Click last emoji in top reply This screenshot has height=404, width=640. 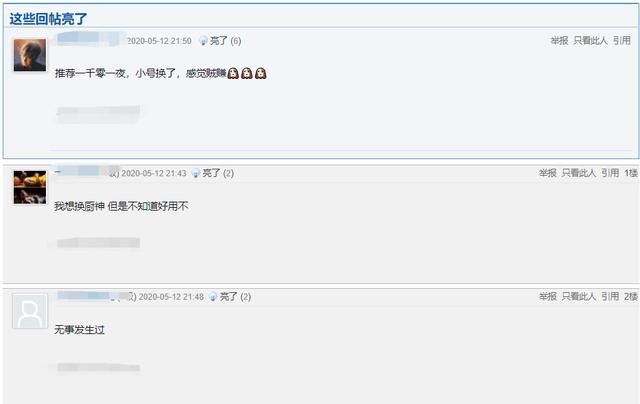click(x=261, y=73)
